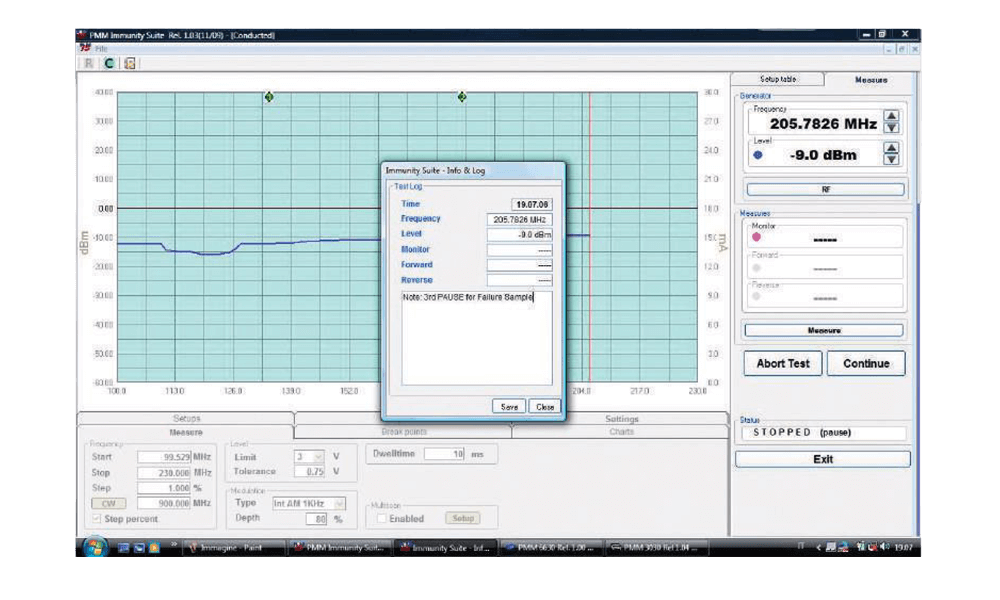Enable the Multiscan Enabled checkbox
The width and height of the screenshot is (1000, 600).
pos(381,518)
